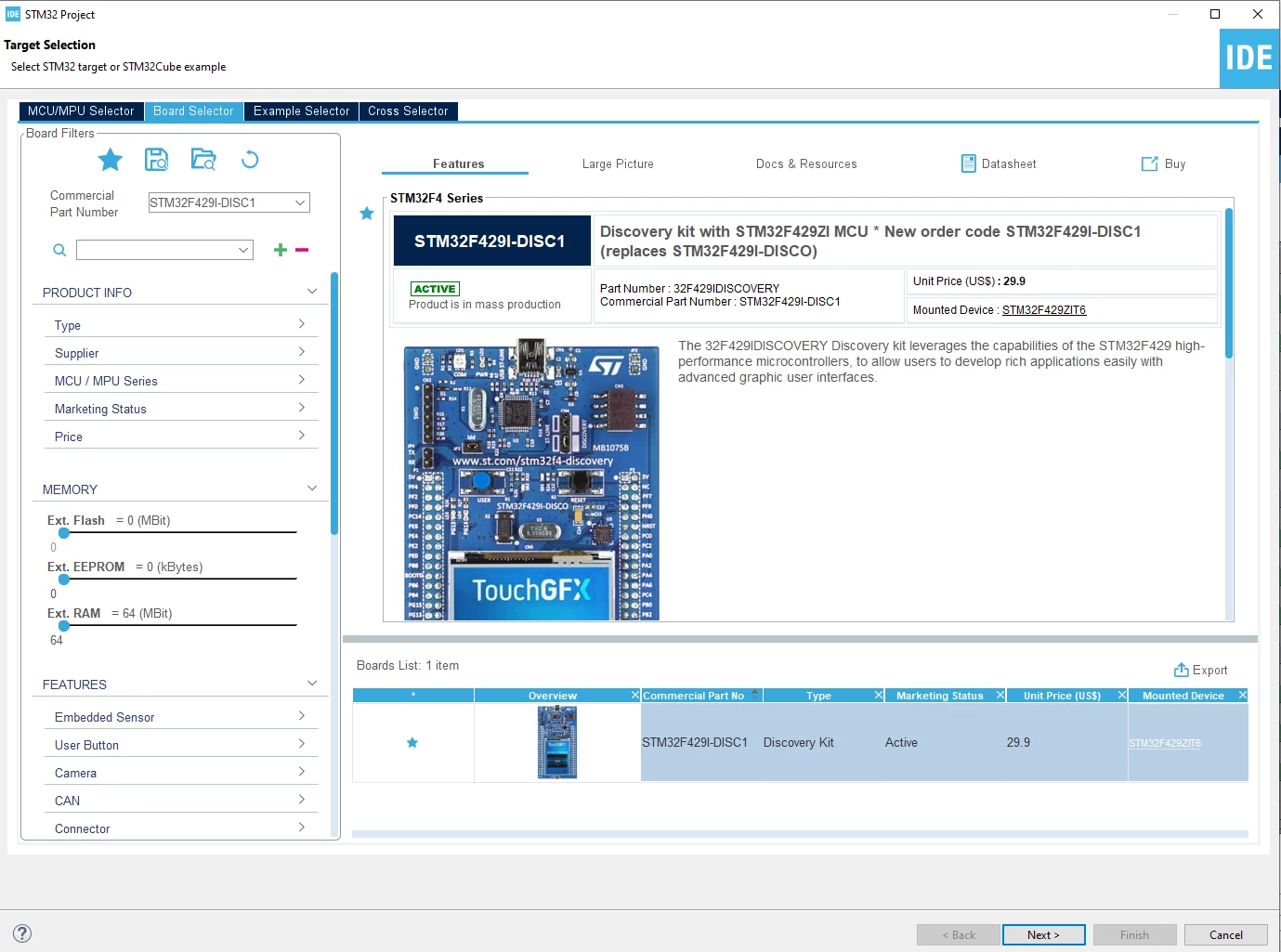Remove the Unit Price column using its X
Viewport: 1281px width, 952px height.
pyautogui.click(x=1122, y=696)
